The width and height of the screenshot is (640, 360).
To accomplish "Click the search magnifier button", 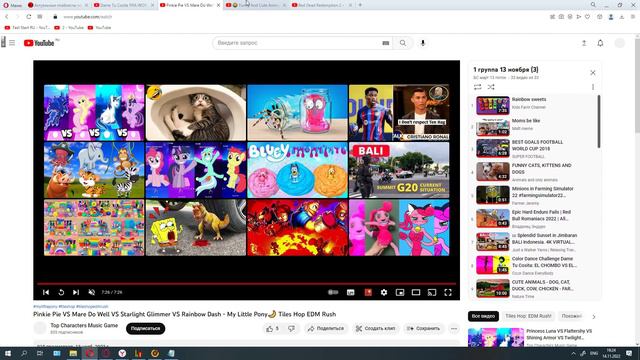I will point(403,43).
